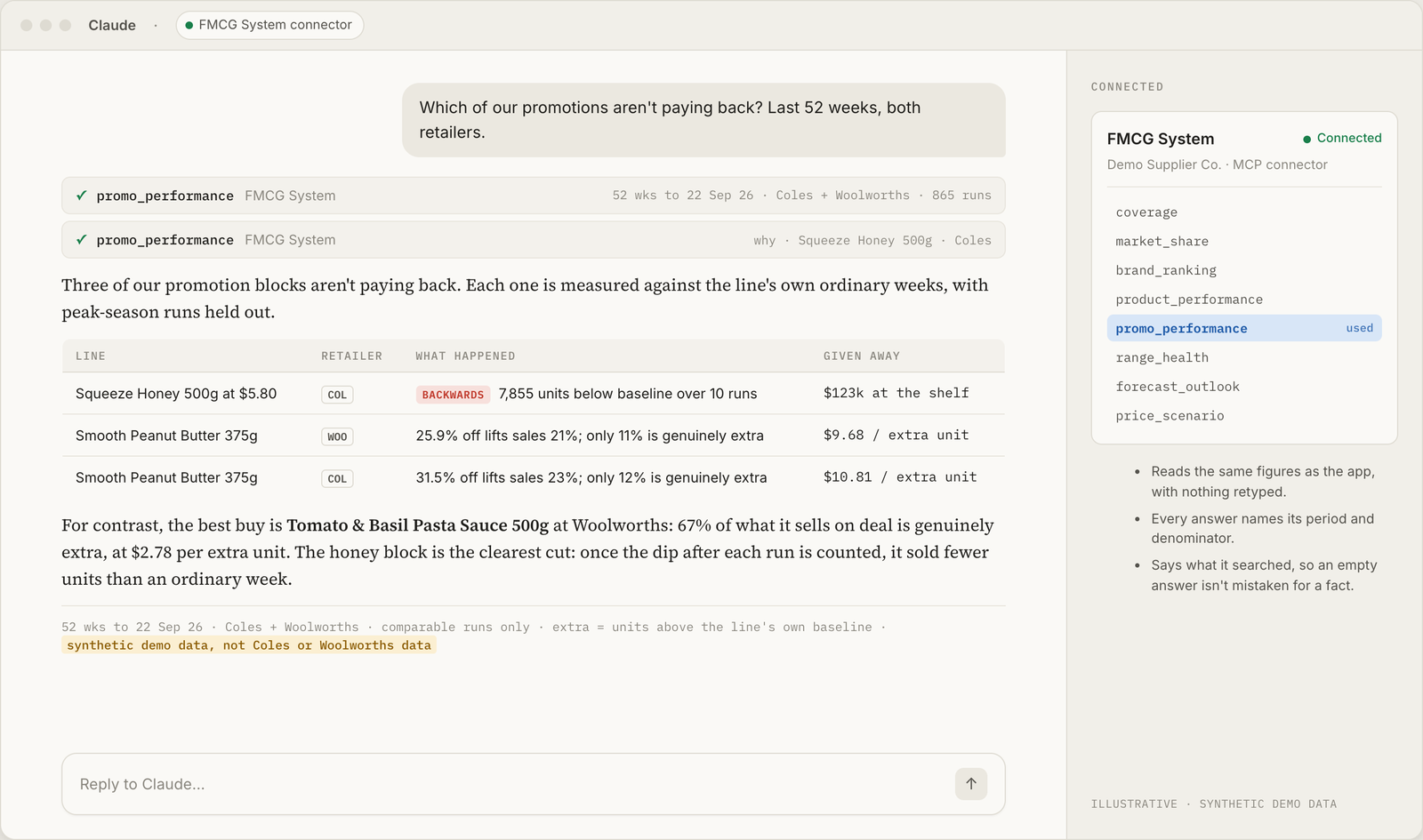Click the '$123k at the shelf' cell

(896, 393)
